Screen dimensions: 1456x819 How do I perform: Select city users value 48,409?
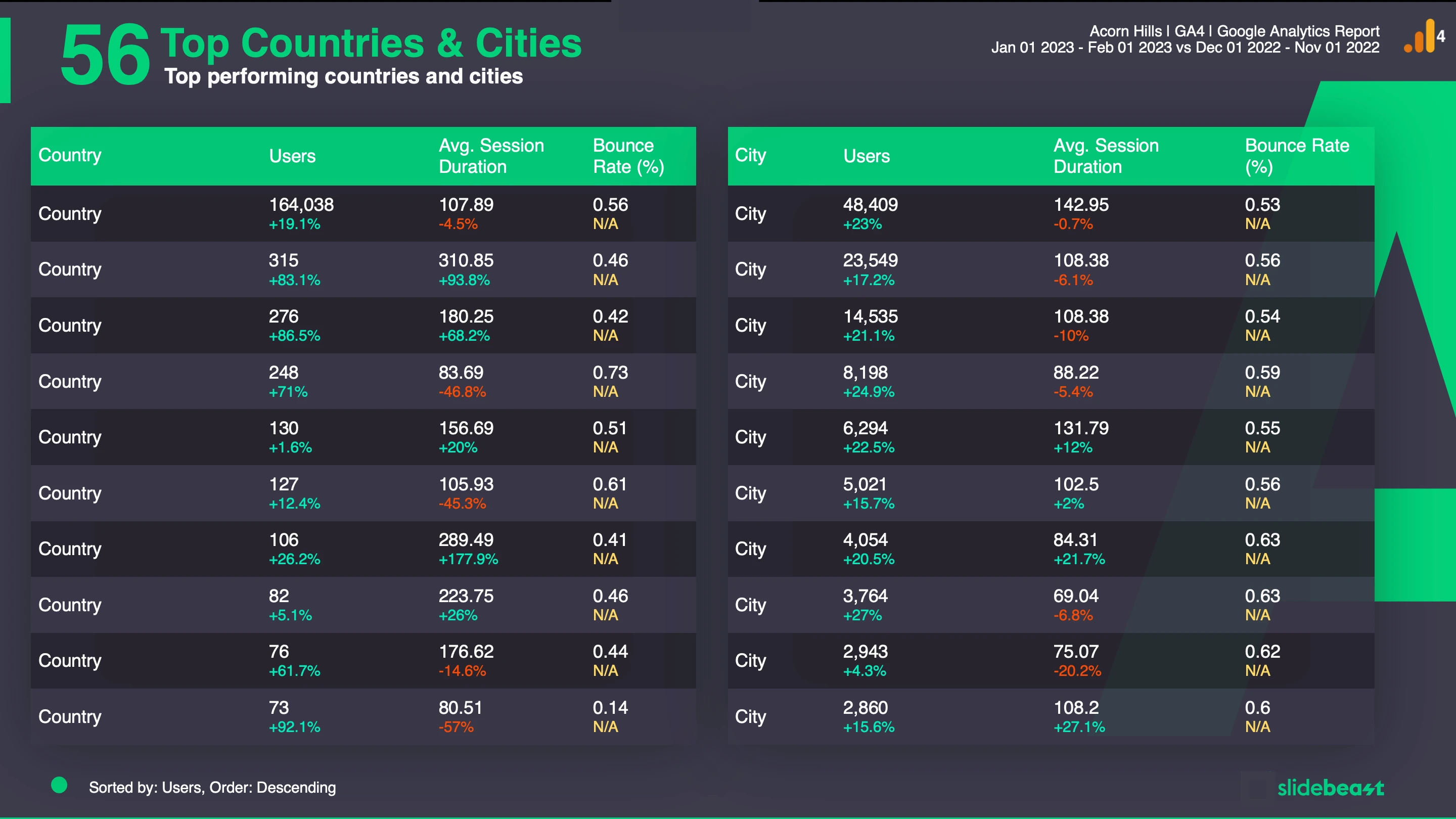pyautogui.click(x=871, y=205)
